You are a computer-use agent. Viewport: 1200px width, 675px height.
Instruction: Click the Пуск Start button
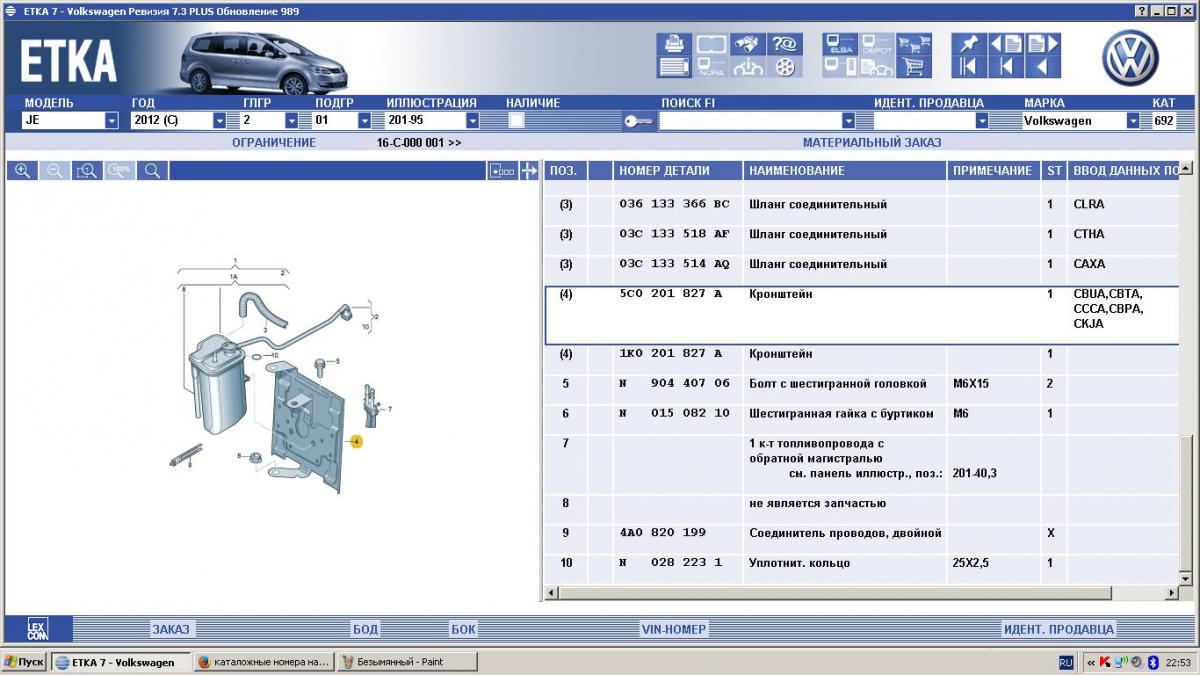24,662
